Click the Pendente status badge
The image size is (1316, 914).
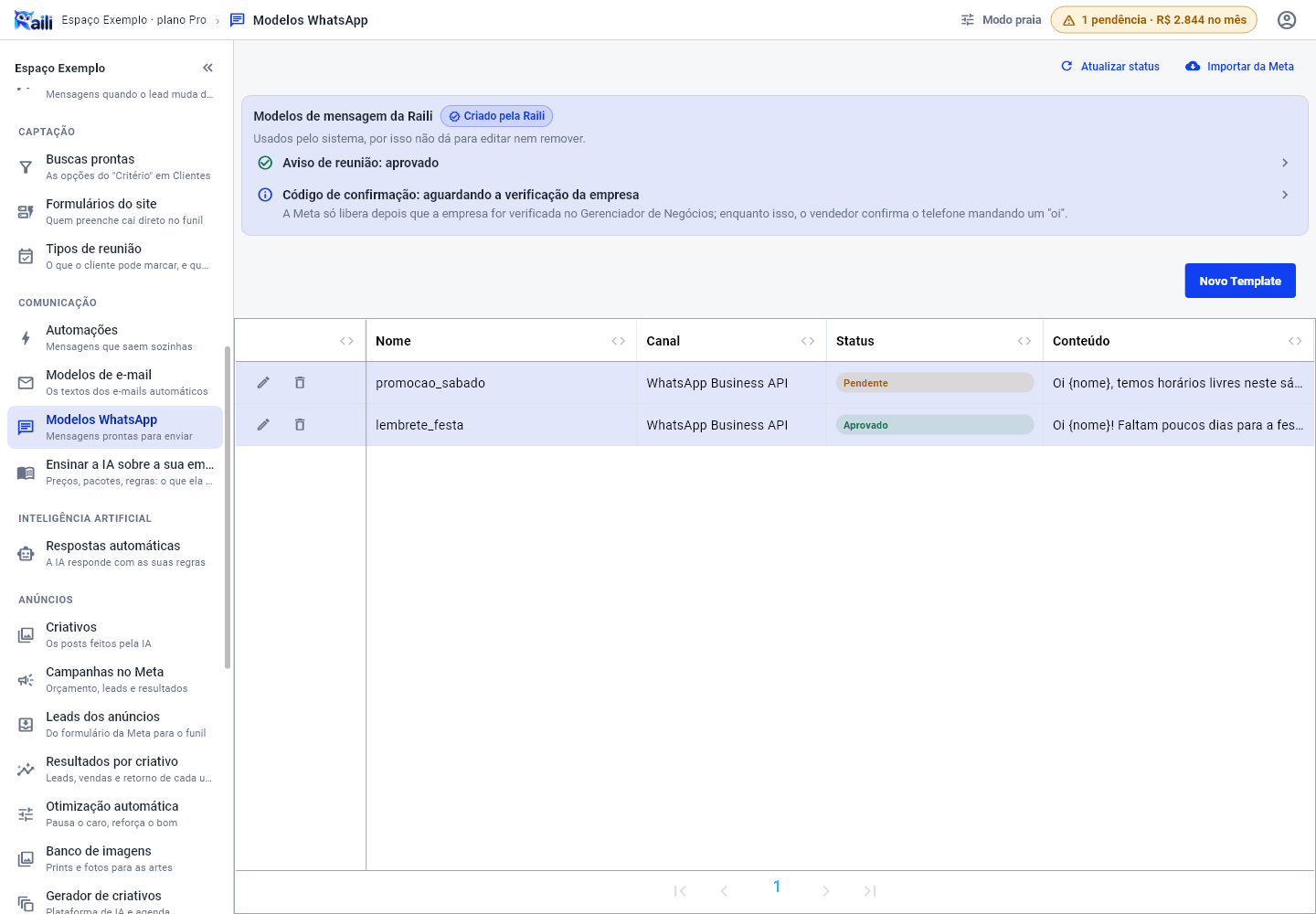934,383
